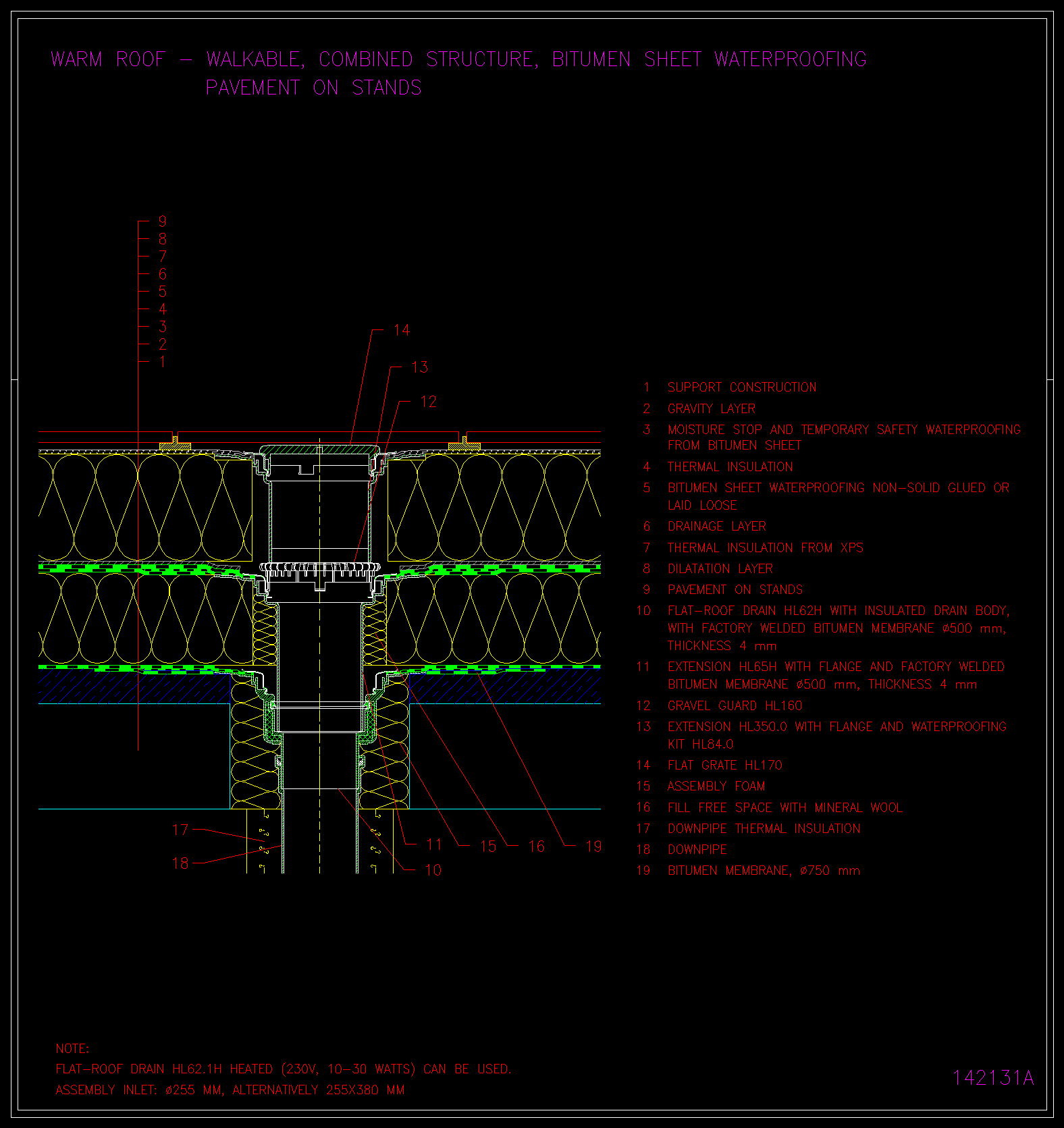
Task: Click callout label 10 below the drain
Action: (433, 870)
